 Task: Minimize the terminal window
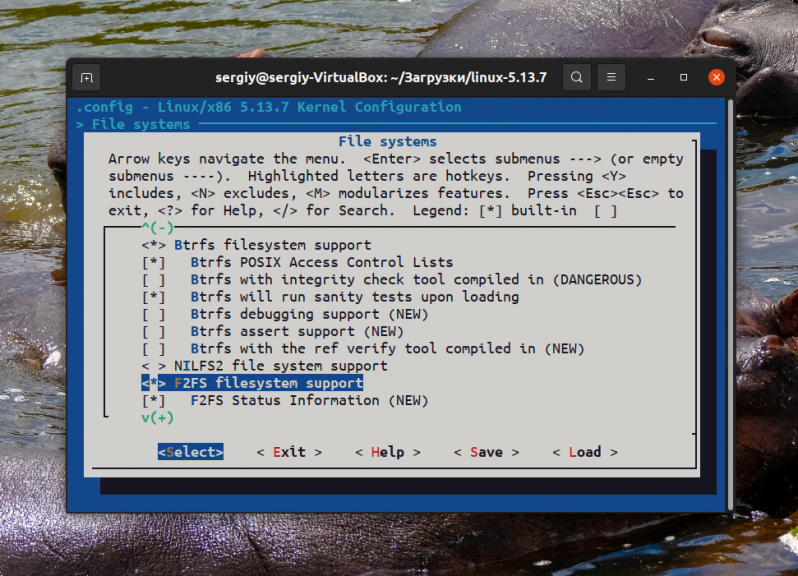[650, 77]
